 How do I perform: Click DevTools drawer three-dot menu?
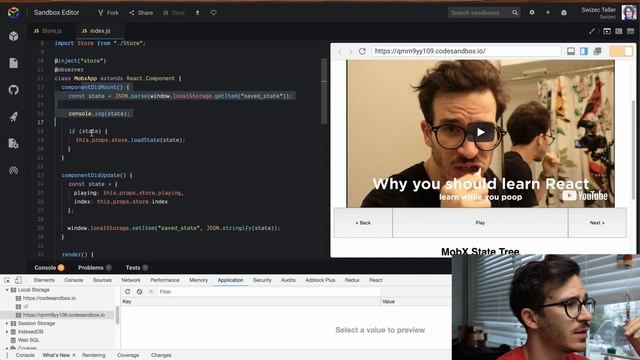click(7, 355)
